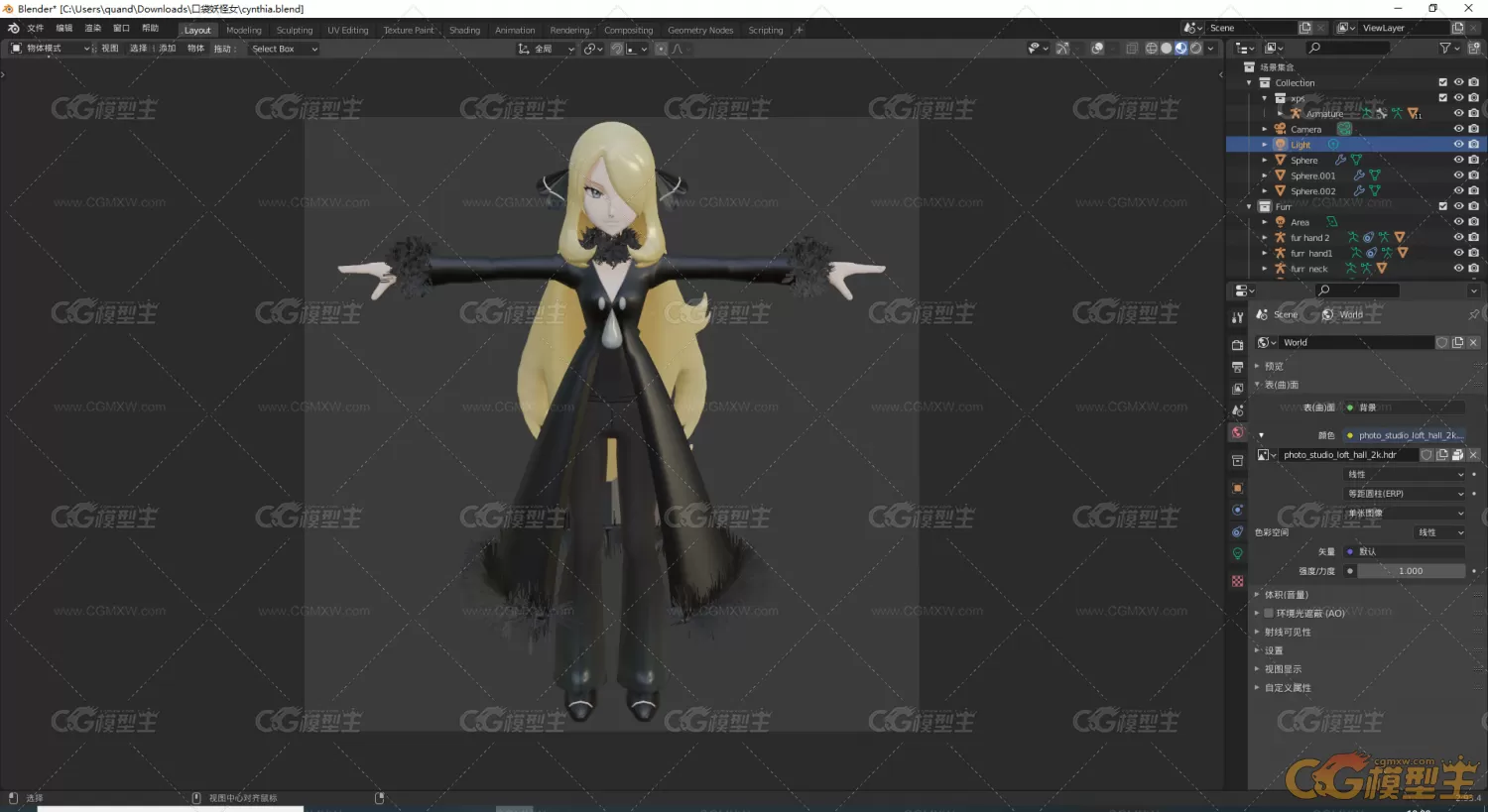The image size is (1488, 812).
Task: Toggle proportional editing icon
Action: pos(662,49)
